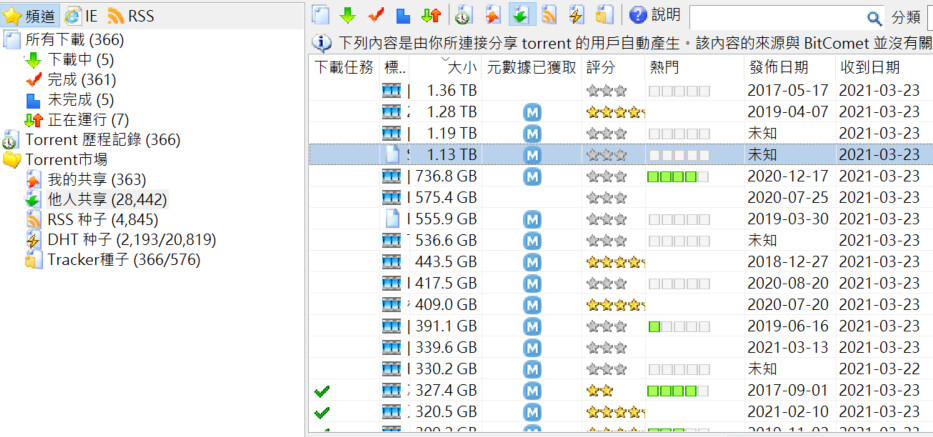Select Torrent市場 folder in sidebar
The height and width of the screenshot is (437, 933).
coord(66,160)
